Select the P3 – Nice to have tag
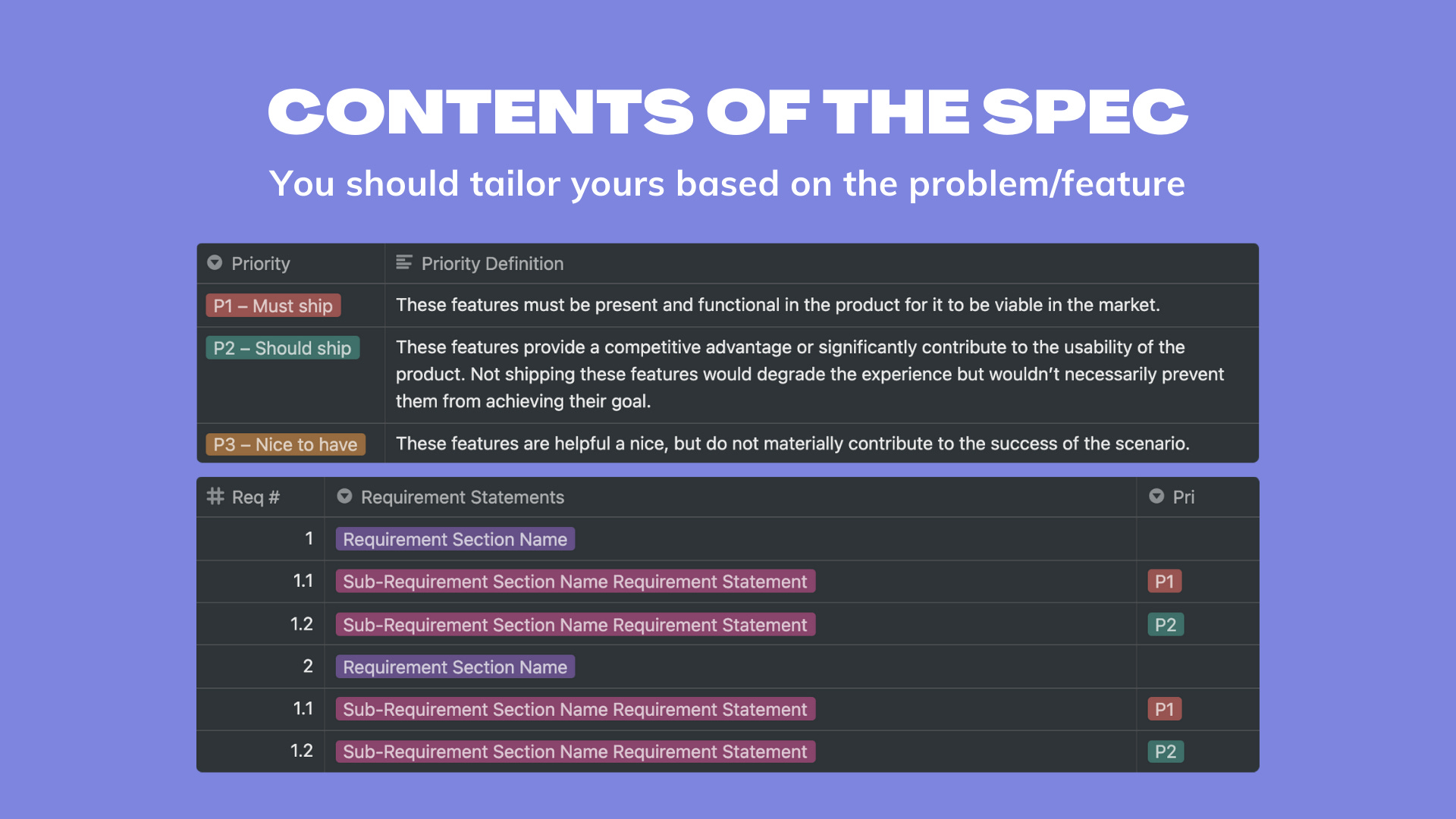 [286, 444]
